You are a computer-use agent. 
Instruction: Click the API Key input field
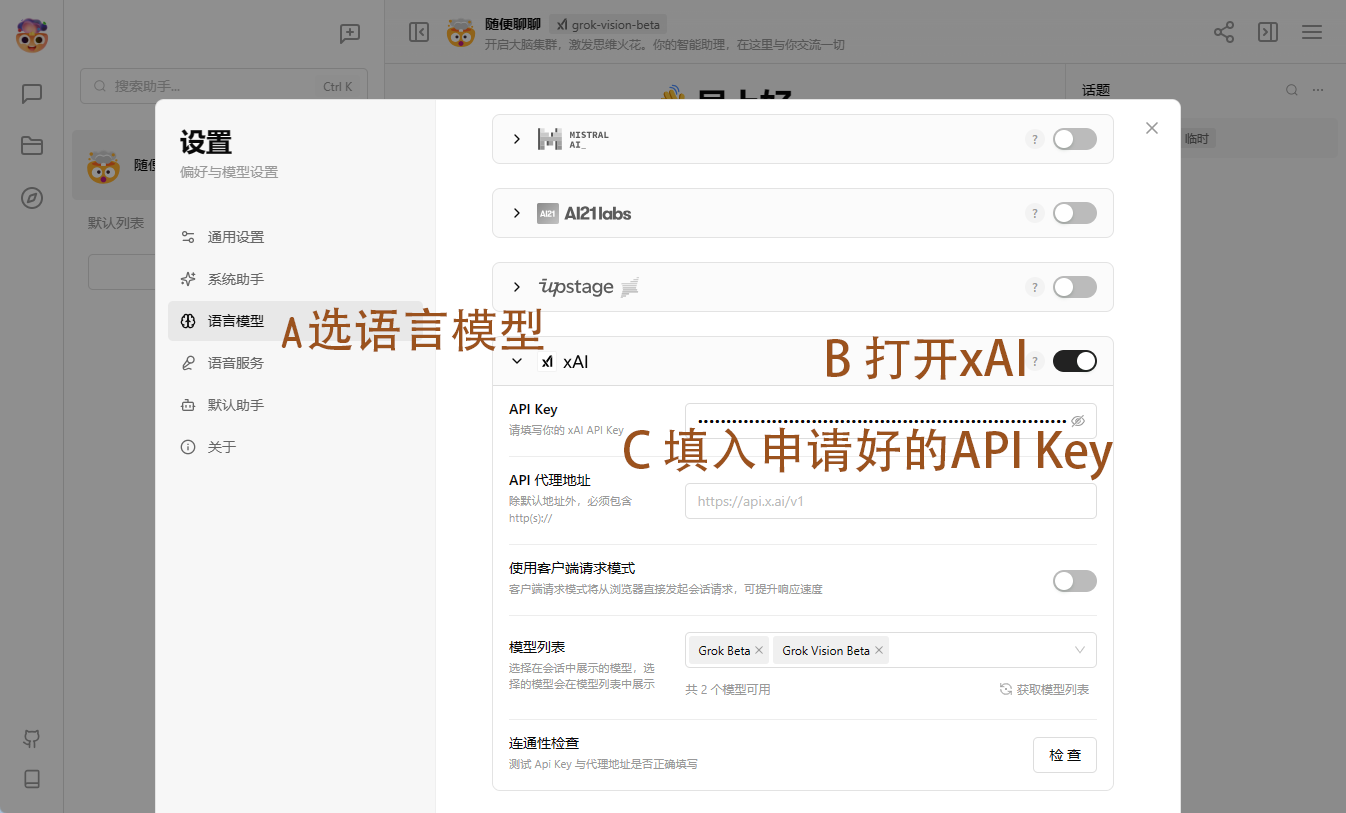(x=891, y=421)
